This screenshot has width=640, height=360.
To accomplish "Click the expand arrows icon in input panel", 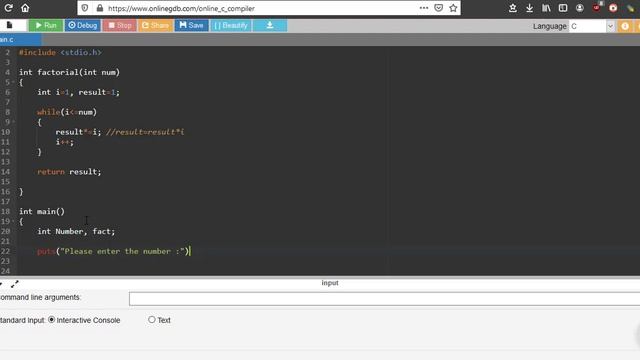I will (15, 284).
